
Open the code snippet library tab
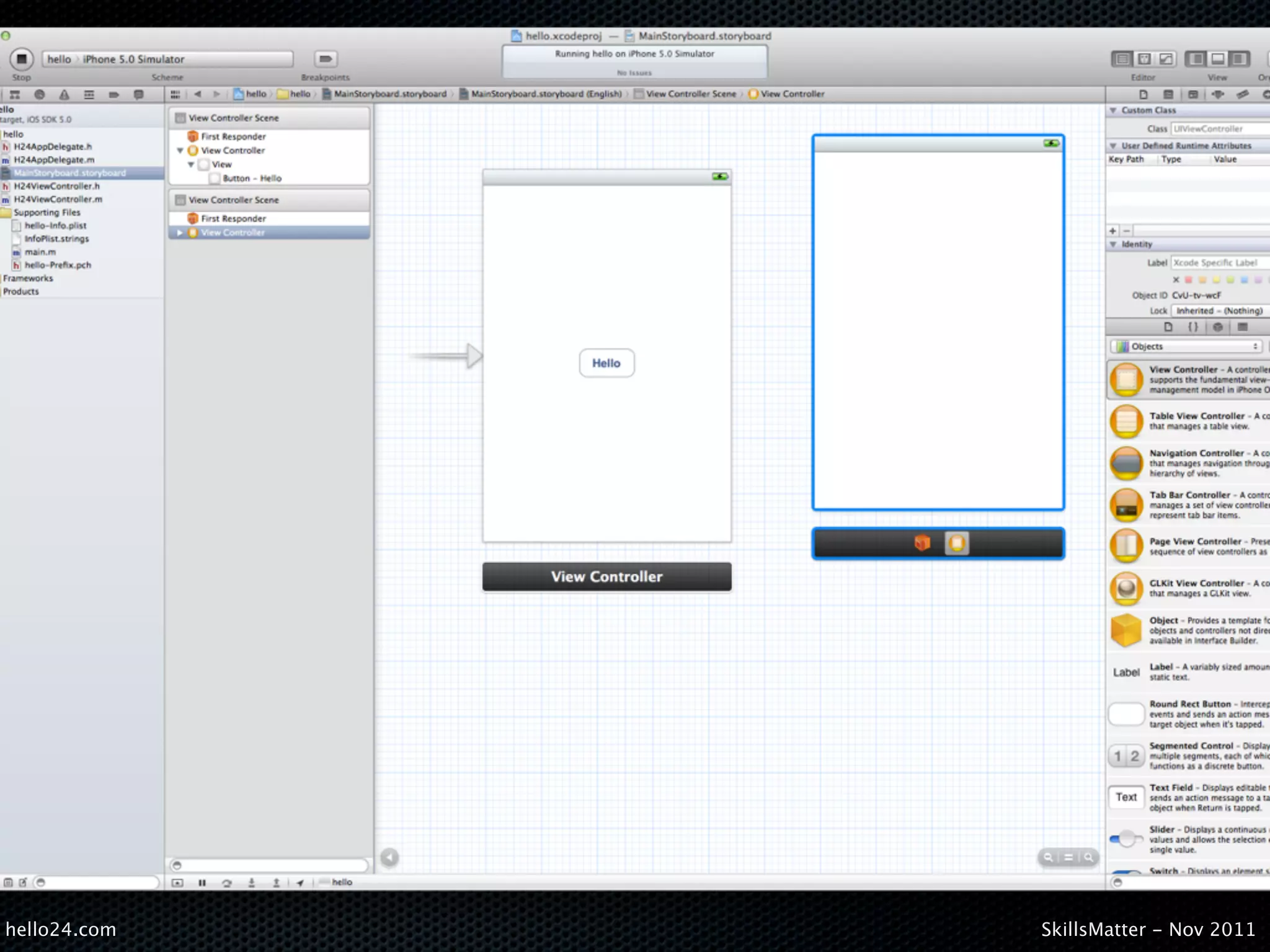pyautogui.click(x=1192, y=327)
